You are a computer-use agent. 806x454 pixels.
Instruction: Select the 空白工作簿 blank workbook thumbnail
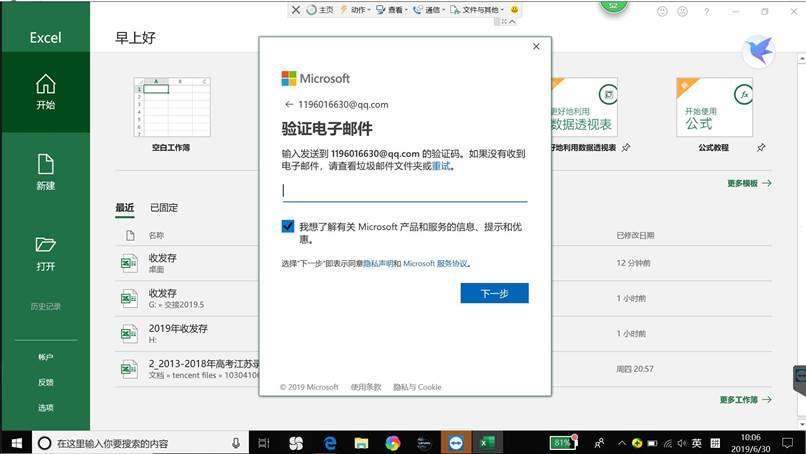[172, 107]
